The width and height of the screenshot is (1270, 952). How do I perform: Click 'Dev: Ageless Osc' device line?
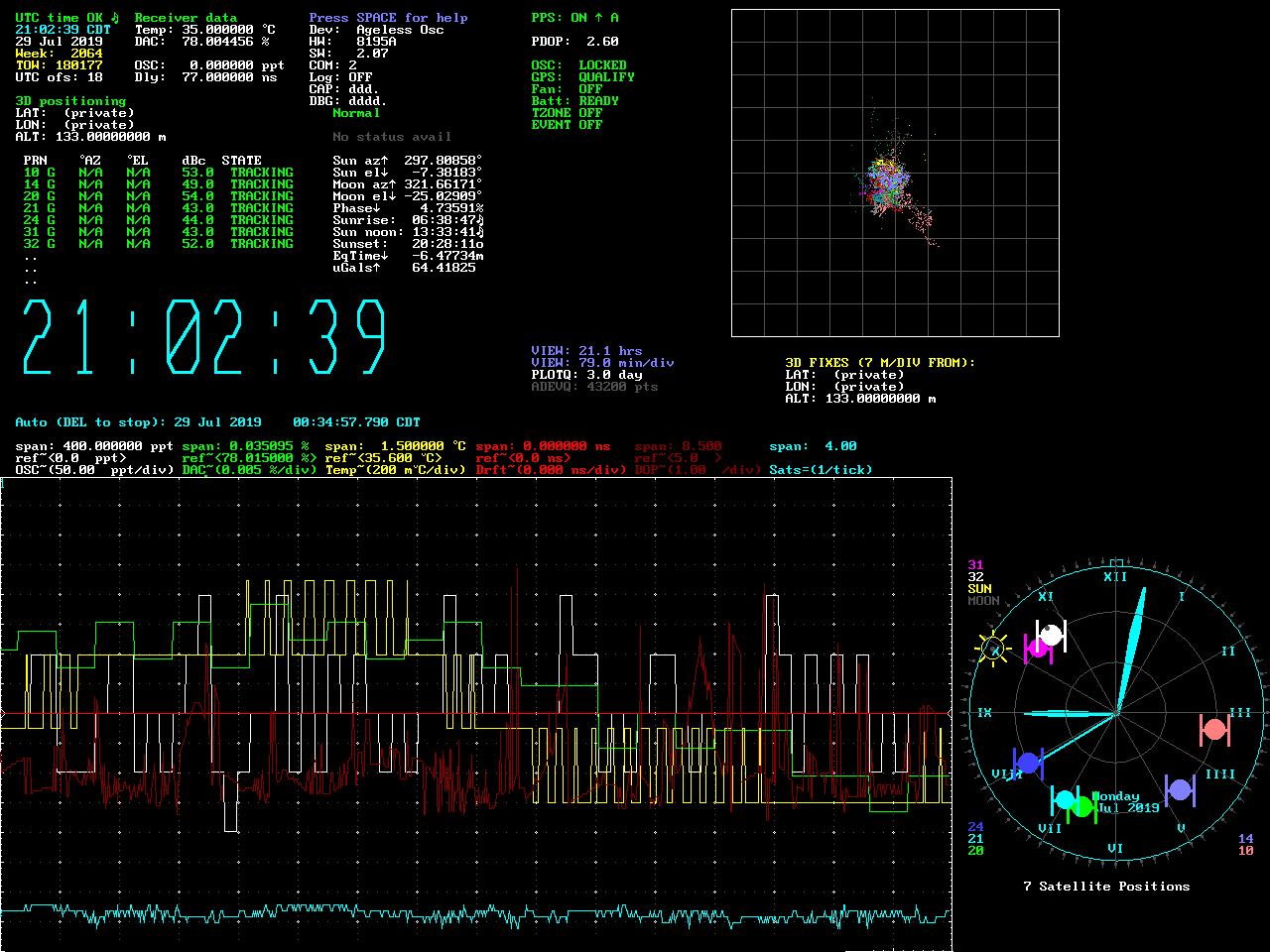[376, 30]
